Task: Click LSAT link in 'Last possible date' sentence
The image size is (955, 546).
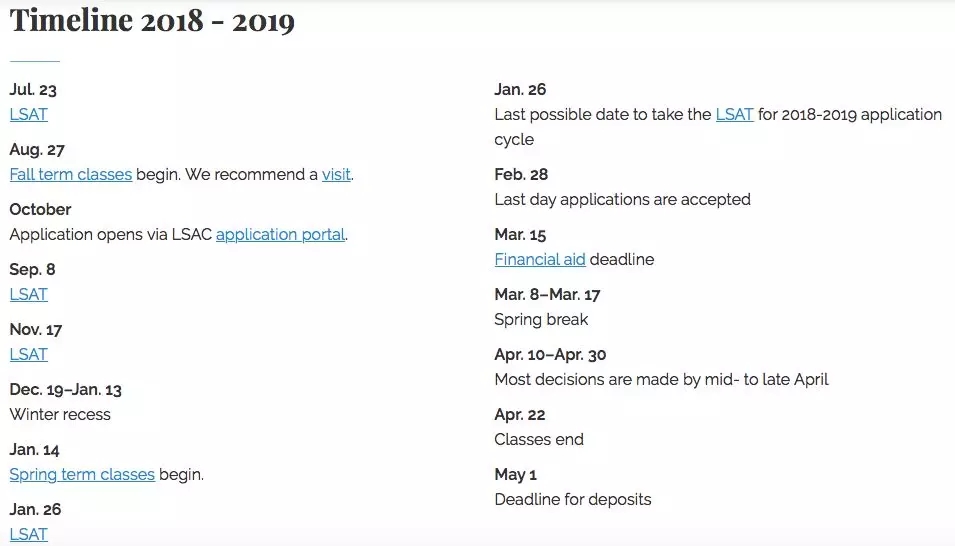Action: click(x=734, y=114)
